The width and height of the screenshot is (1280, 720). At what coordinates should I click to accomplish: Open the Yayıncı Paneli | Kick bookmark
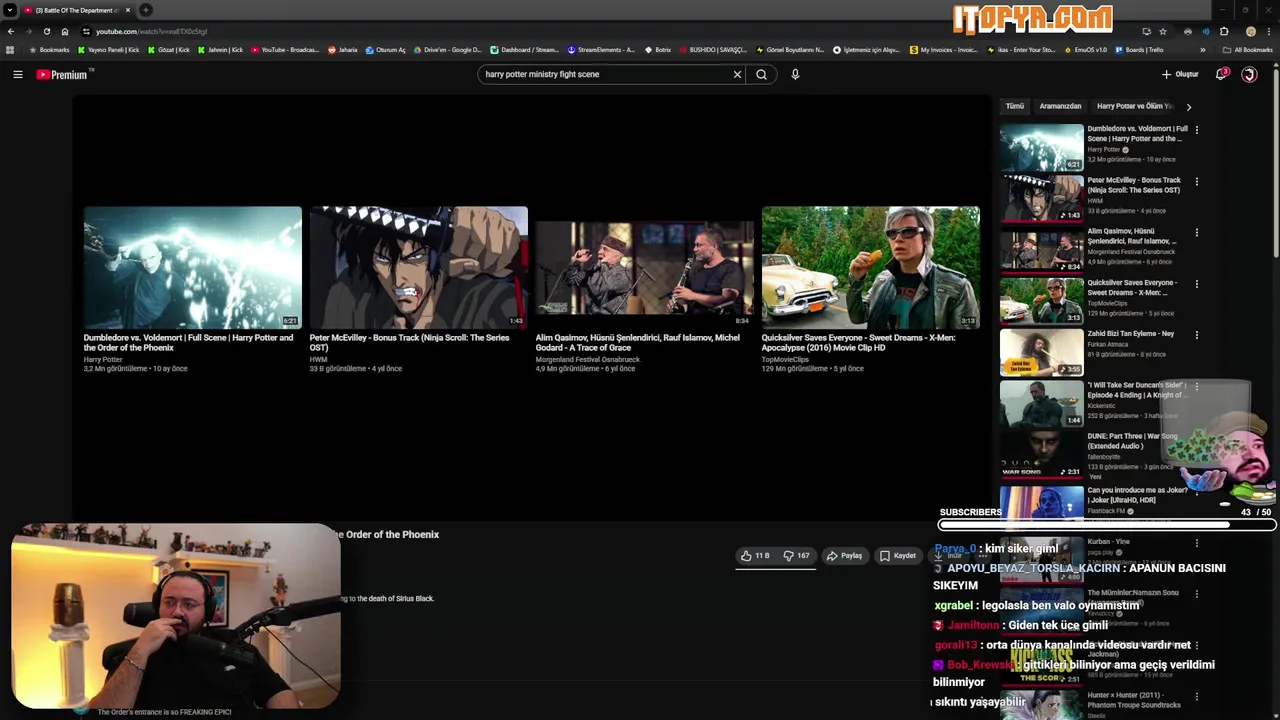108,49
